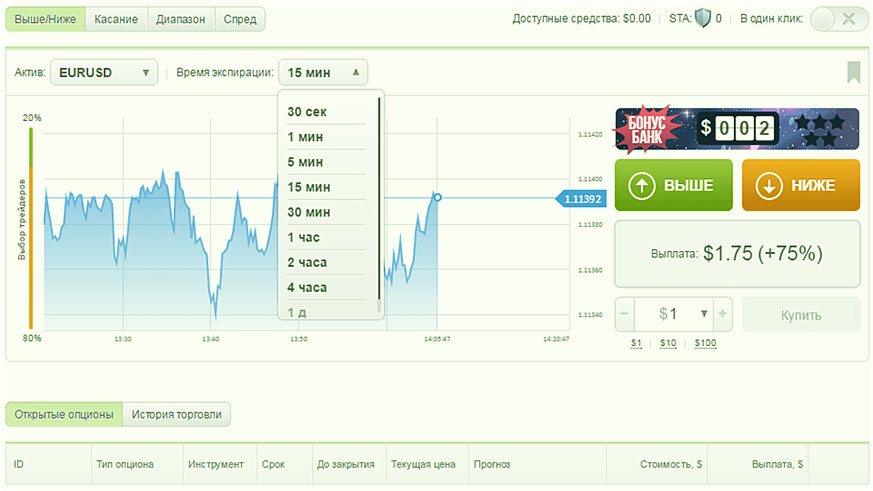Click the bookmark icon at panel corner
Image resolution: width=873 pixels, height=491 pixels.
click(853, 72)
